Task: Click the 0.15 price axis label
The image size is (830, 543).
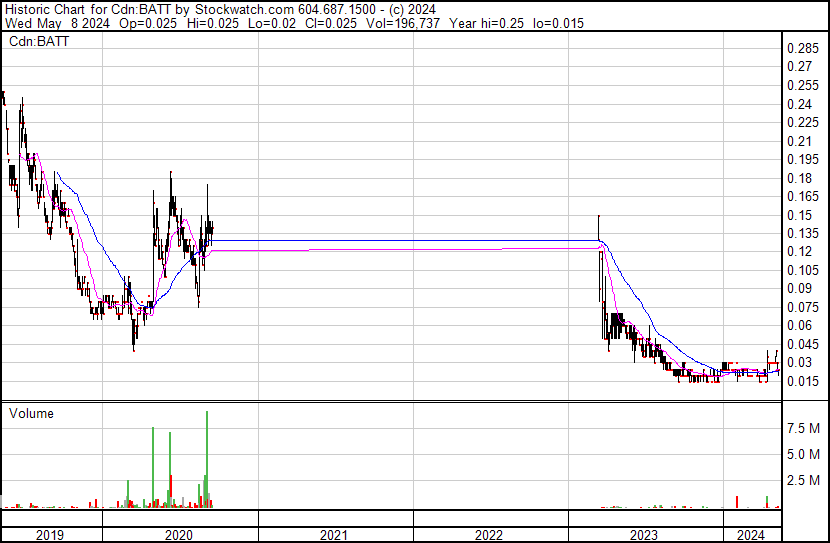Action: pyautogui.click(x=800, y=215)
